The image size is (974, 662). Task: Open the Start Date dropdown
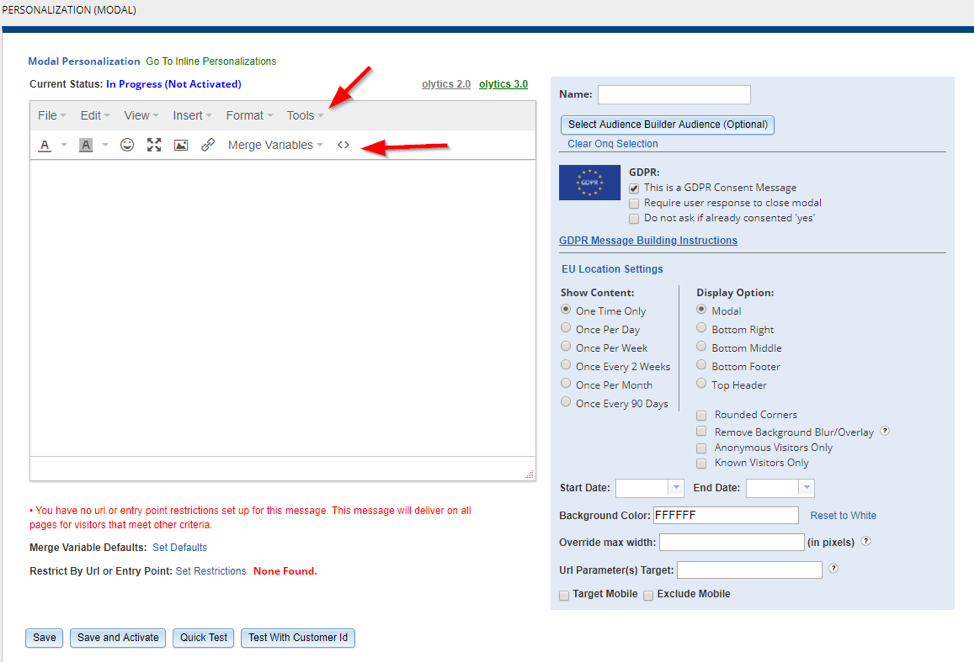point(675,488)
